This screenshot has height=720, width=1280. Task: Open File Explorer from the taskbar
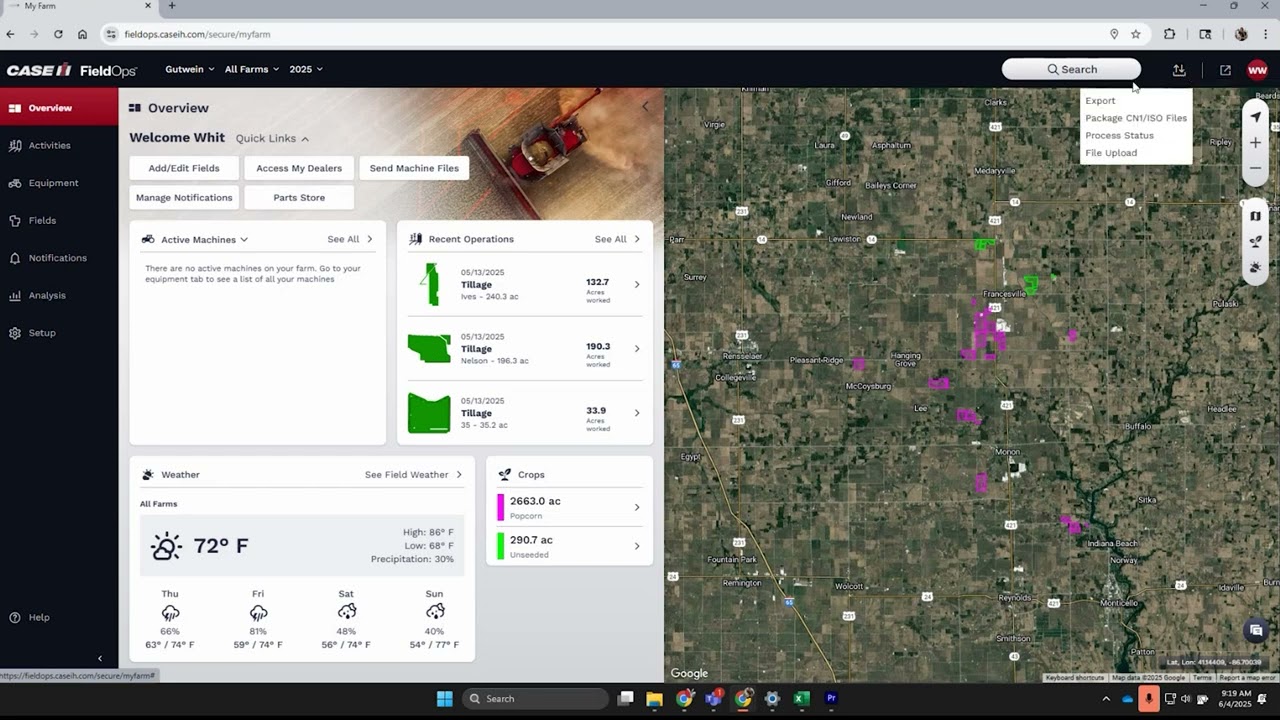[x=654, y=699]
